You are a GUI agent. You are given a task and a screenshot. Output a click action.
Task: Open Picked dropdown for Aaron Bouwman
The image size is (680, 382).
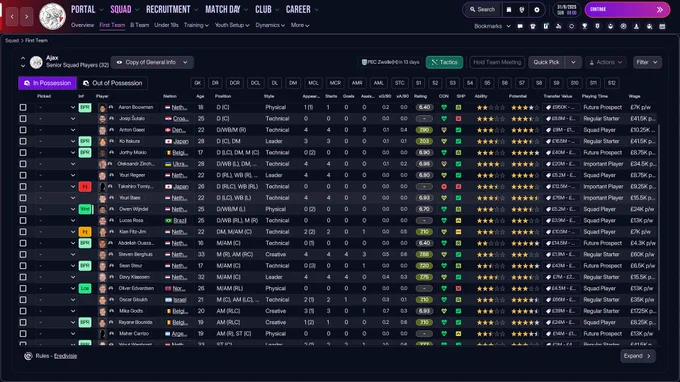(x=73, y=107)
